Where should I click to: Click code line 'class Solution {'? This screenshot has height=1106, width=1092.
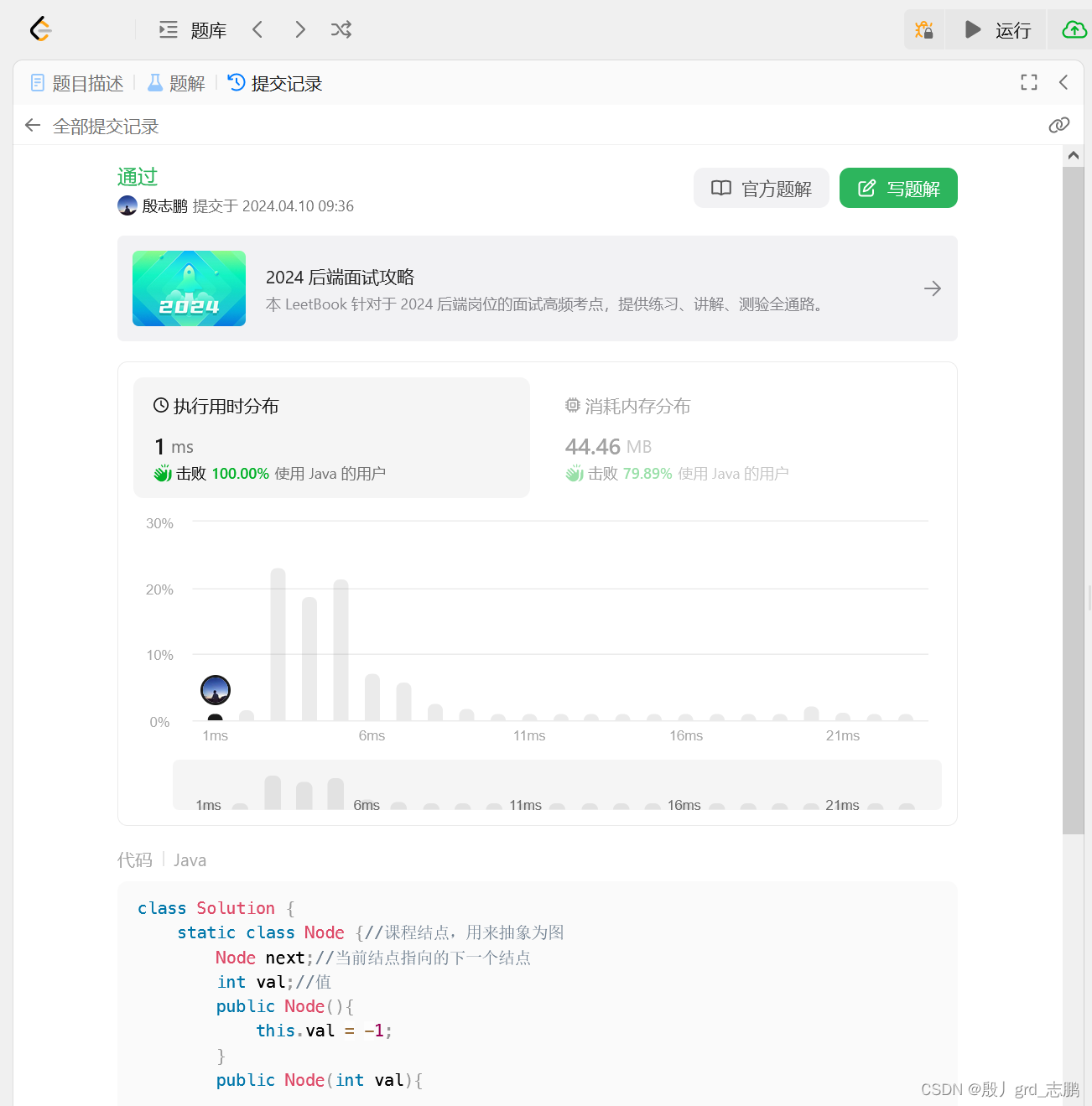click(x=216, y=908)
